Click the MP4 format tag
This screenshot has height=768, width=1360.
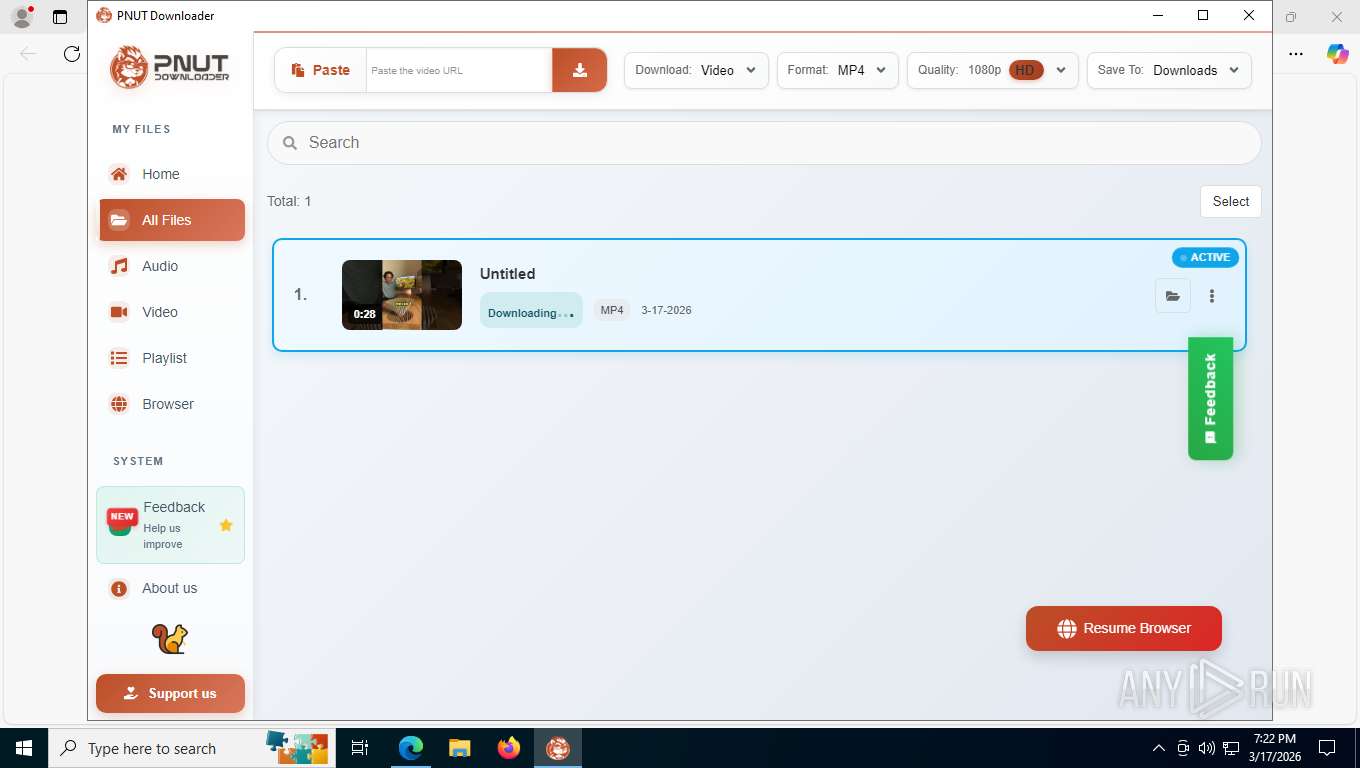click(612, 310)
